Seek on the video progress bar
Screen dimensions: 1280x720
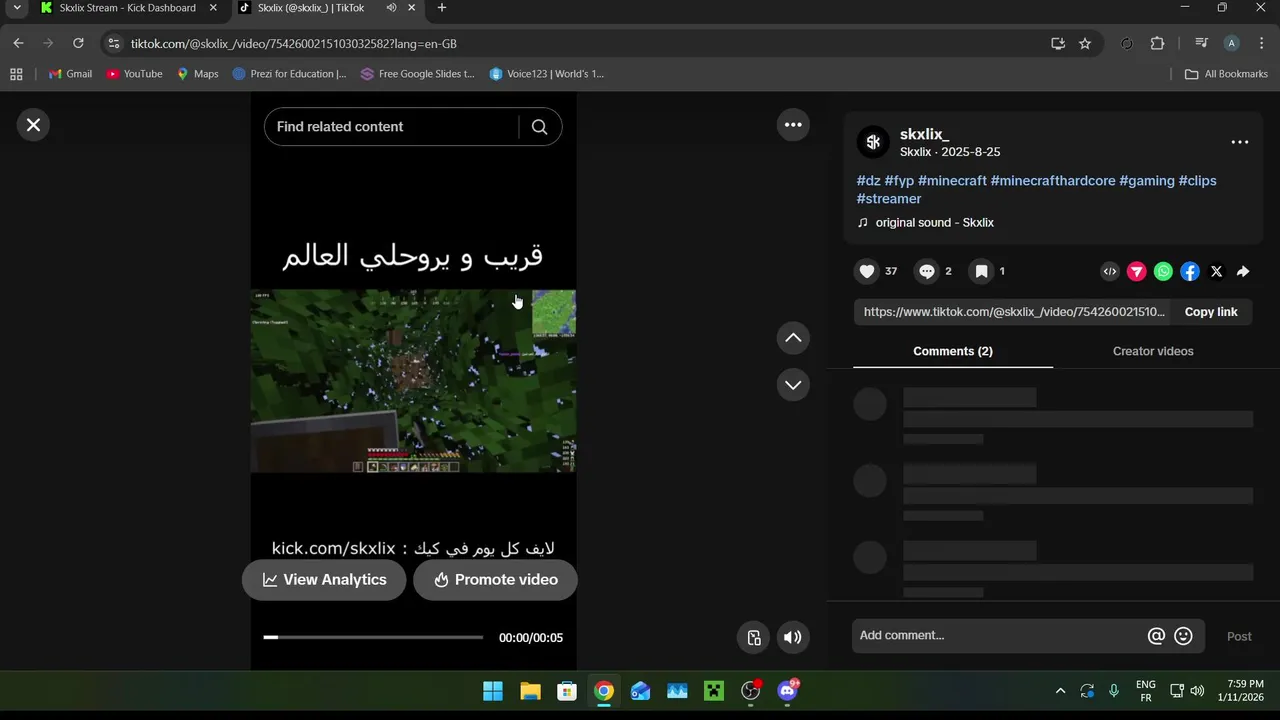(x=373, y=637)
